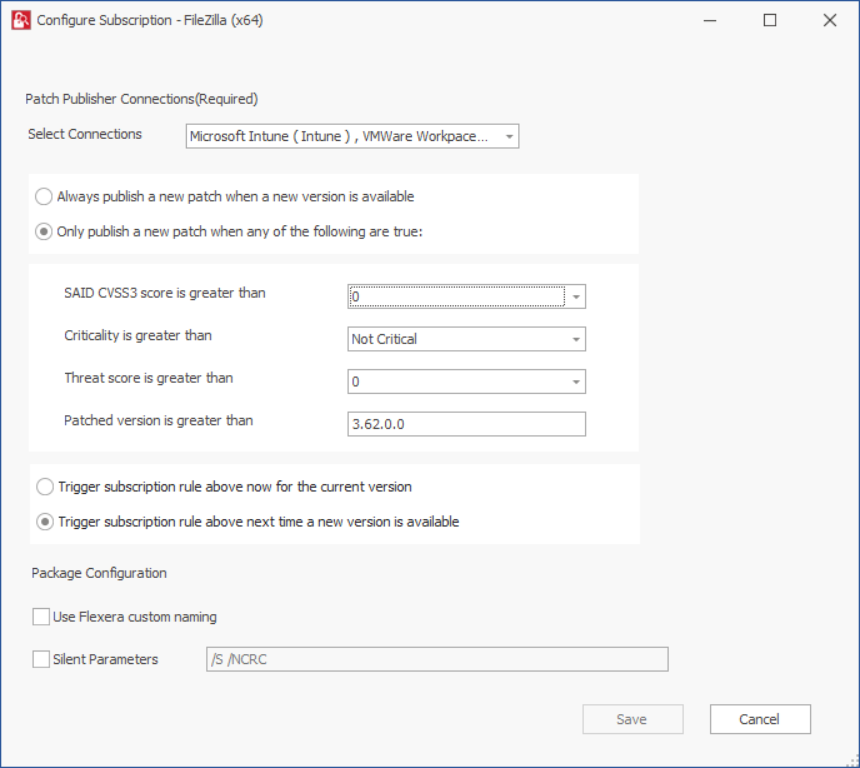Screen dimensions: 860x768
Task: Click the SAID CVSS3 score value box
Action: coord(457,297)
